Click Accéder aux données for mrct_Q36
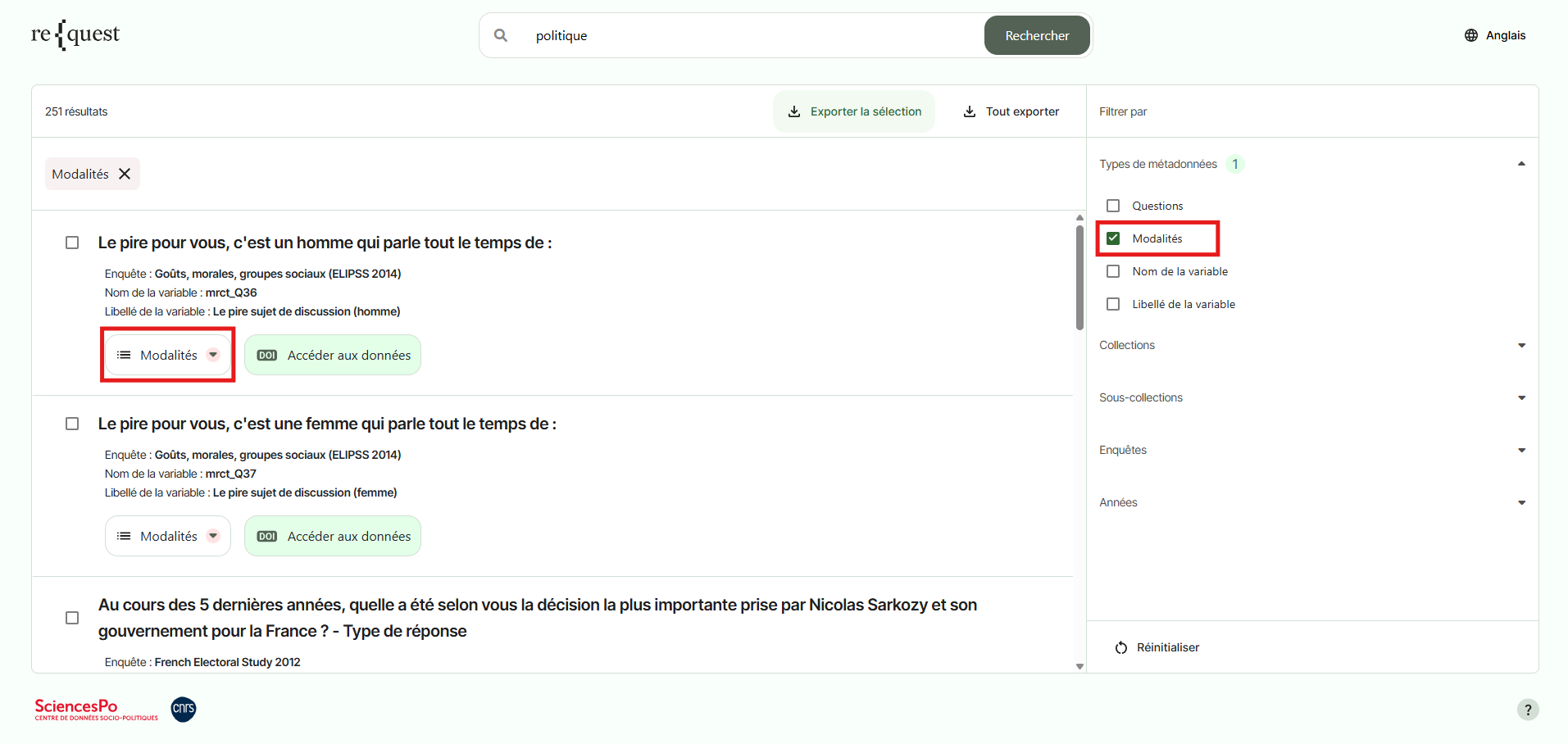This screenshot has width=1568, height=744. 333,355
